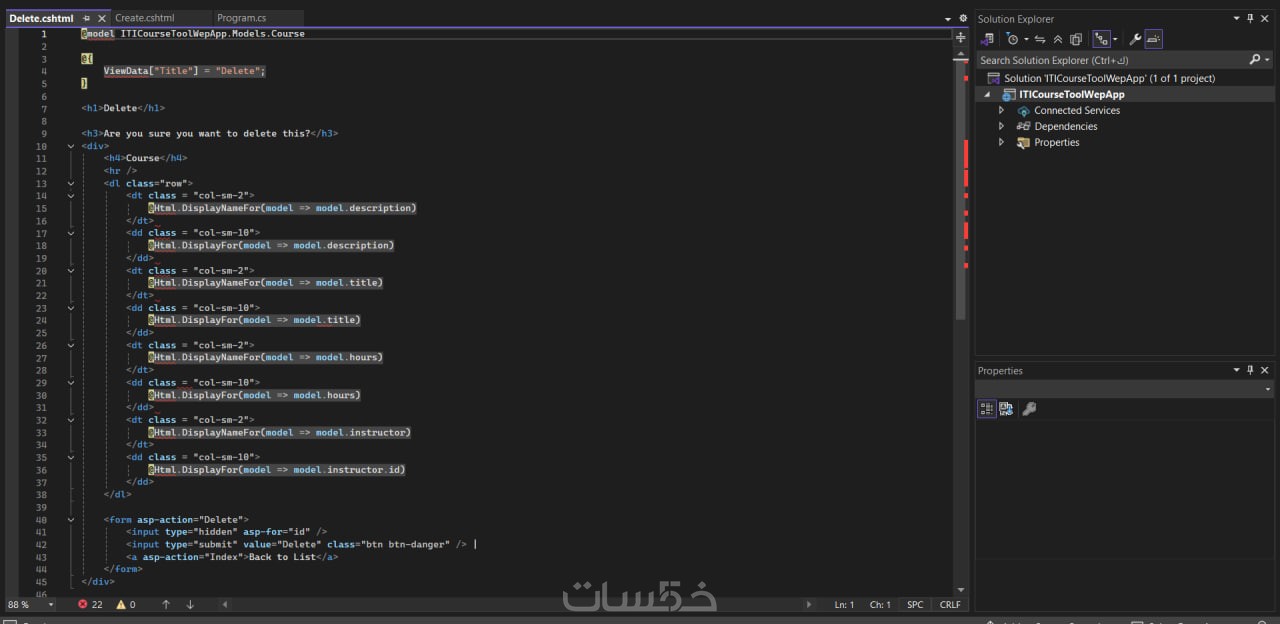Collapse the div block at line 10

71,146
